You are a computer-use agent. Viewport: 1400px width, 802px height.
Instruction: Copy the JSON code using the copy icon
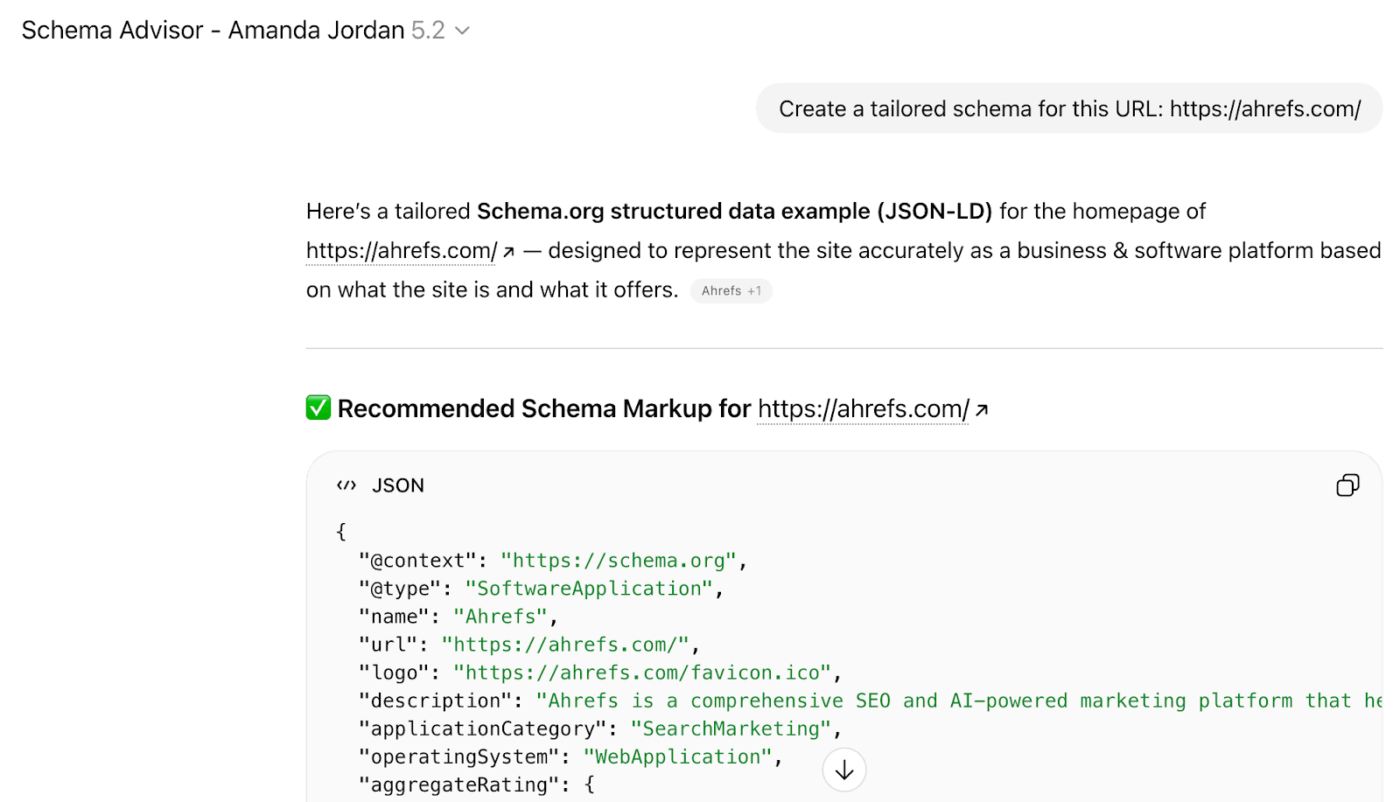(1347, 485)
